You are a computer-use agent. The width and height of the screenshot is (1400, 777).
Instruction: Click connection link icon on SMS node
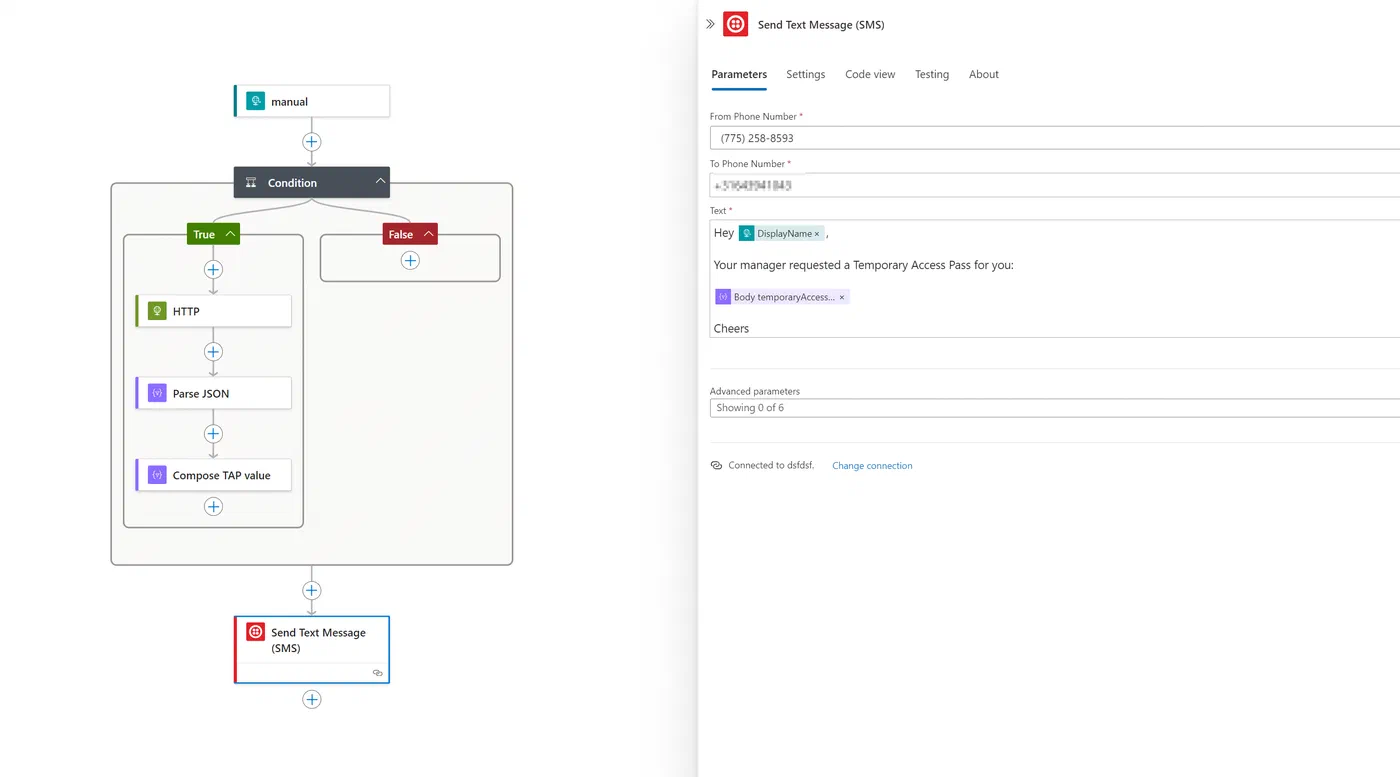pos(378,673)
